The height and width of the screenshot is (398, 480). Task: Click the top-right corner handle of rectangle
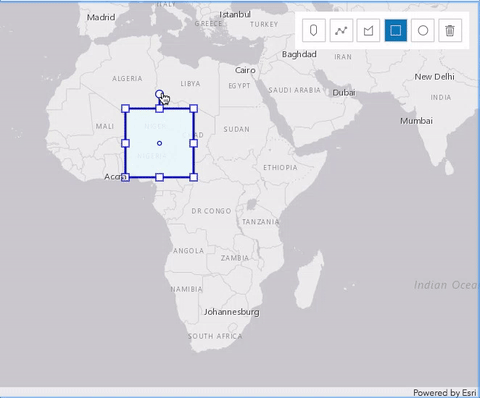[194, 109]
